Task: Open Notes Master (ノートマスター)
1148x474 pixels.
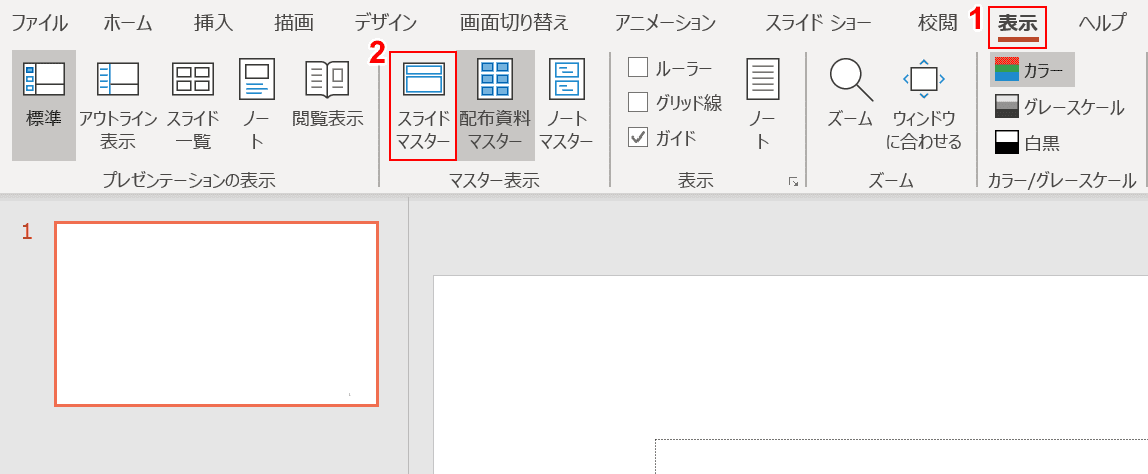Action: tap(566, 105)
